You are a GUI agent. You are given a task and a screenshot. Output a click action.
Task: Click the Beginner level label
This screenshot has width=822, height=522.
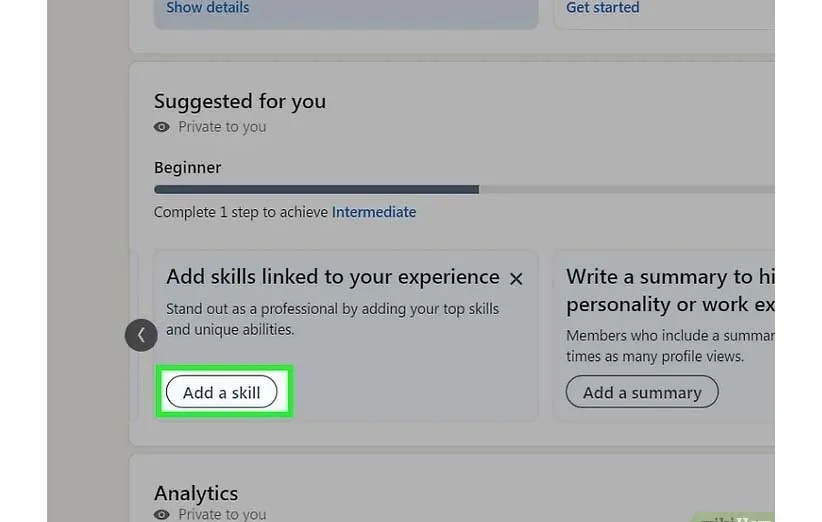point(188,167)
